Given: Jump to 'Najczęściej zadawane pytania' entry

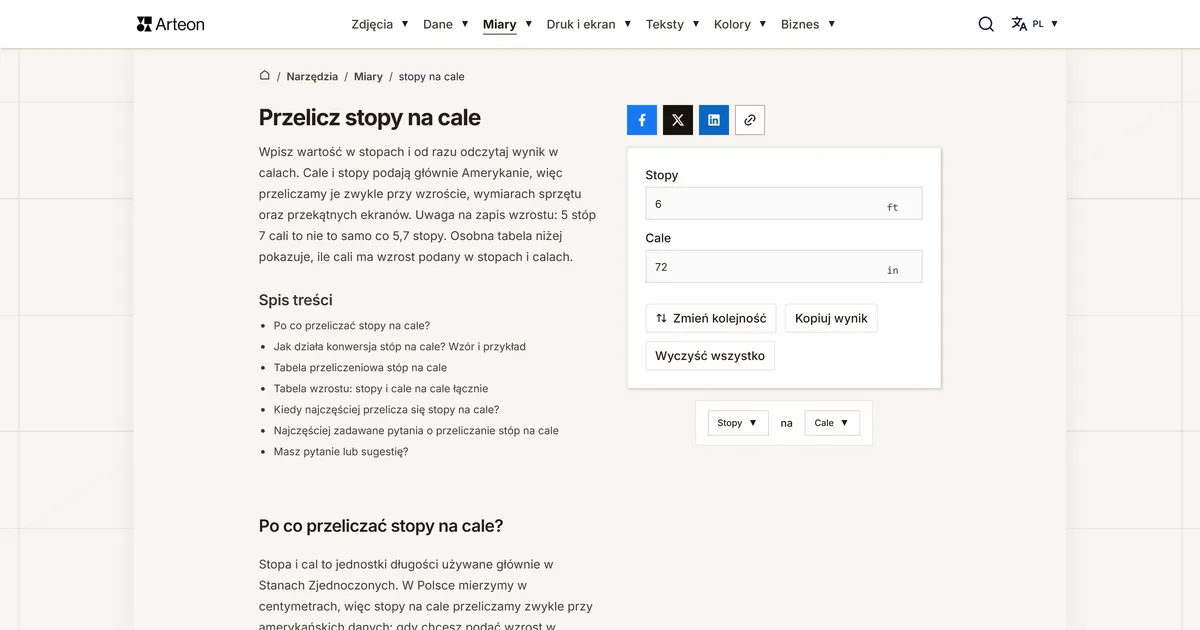Looking at the screenshot, I should pos(416,431).
